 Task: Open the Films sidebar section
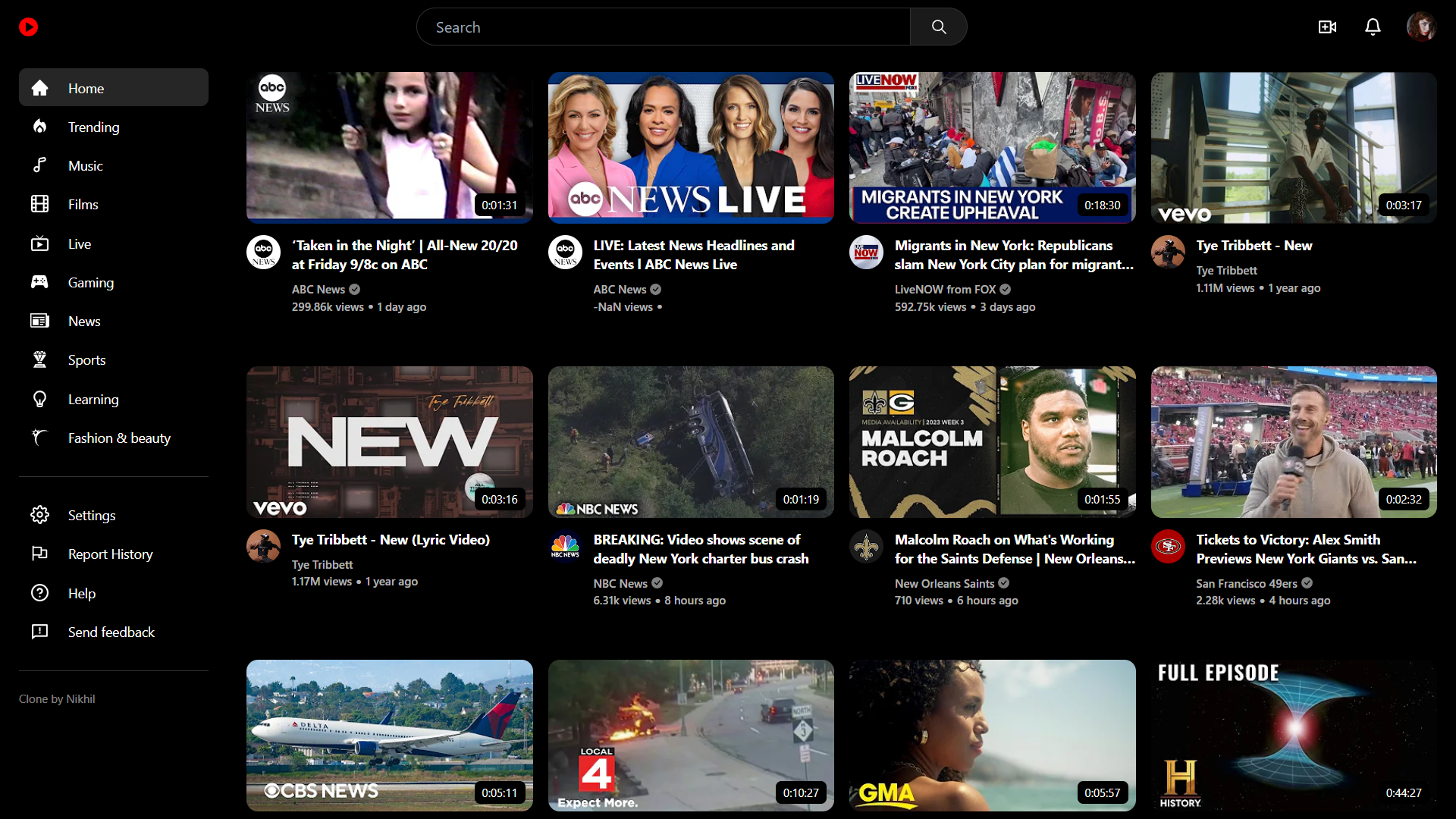coord(83,204)
